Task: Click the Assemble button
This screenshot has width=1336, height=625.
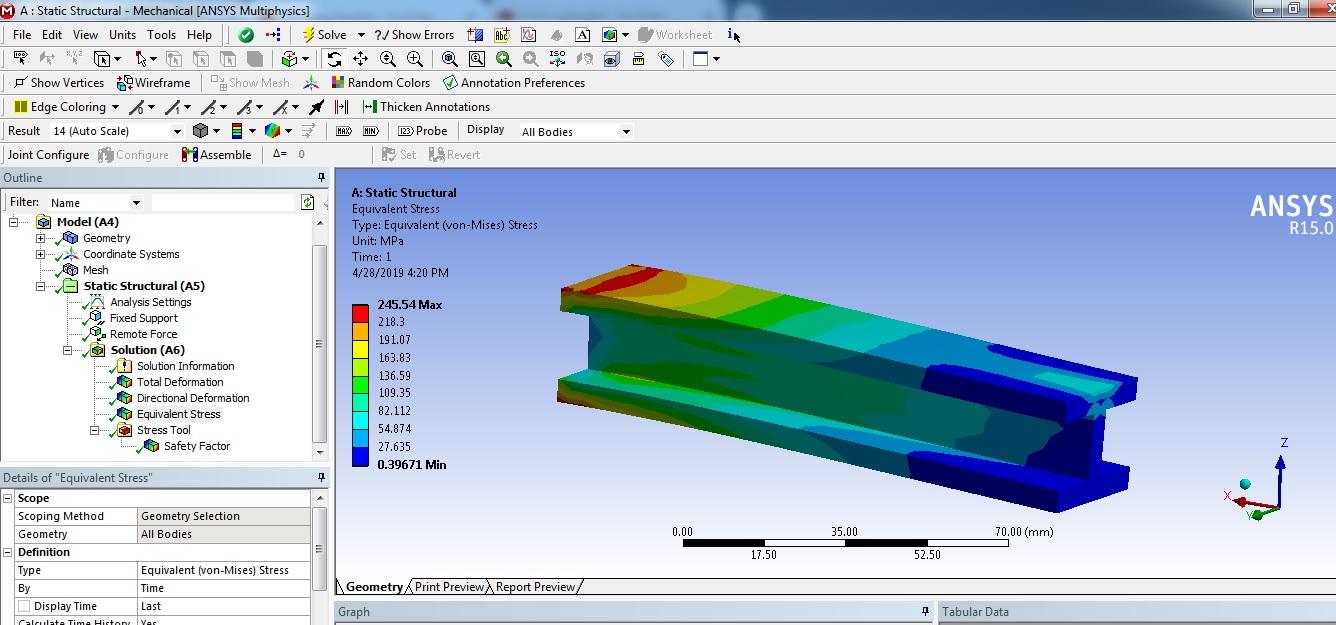Action: click(216, 155)
